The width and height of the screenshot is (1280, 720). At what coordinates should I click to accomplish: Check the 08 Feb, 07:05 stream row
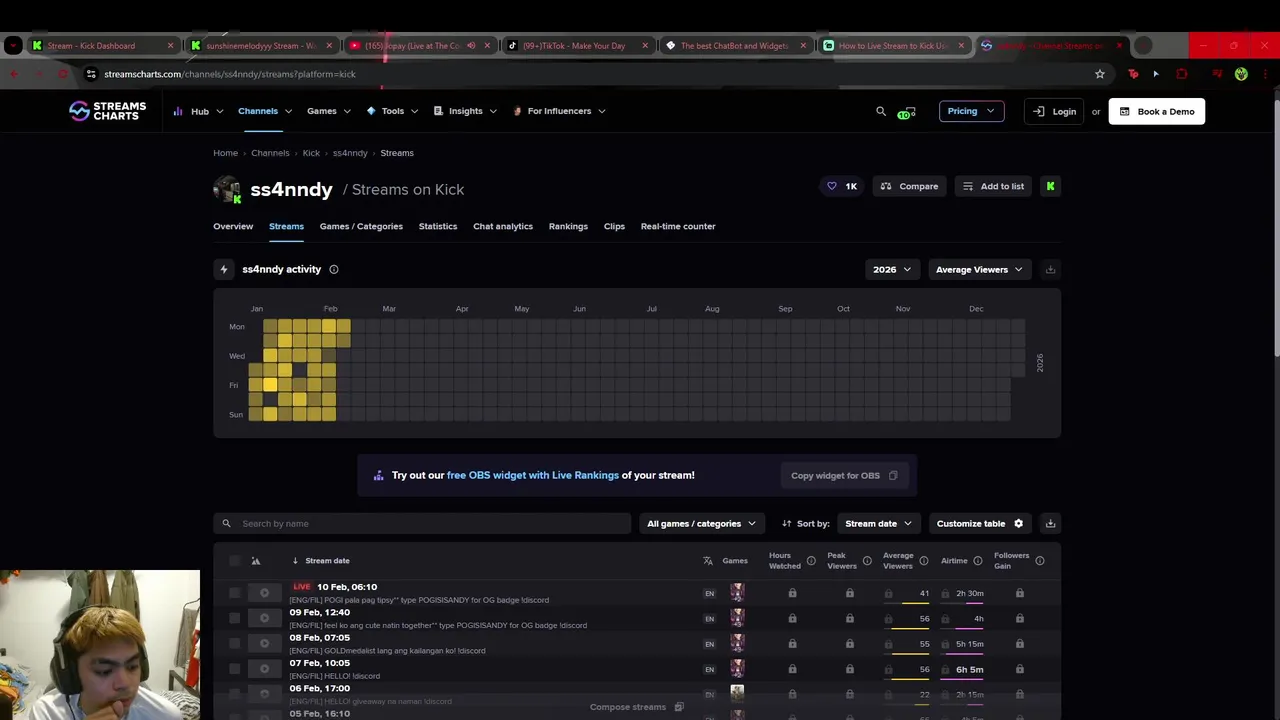(x=235, y=644)
